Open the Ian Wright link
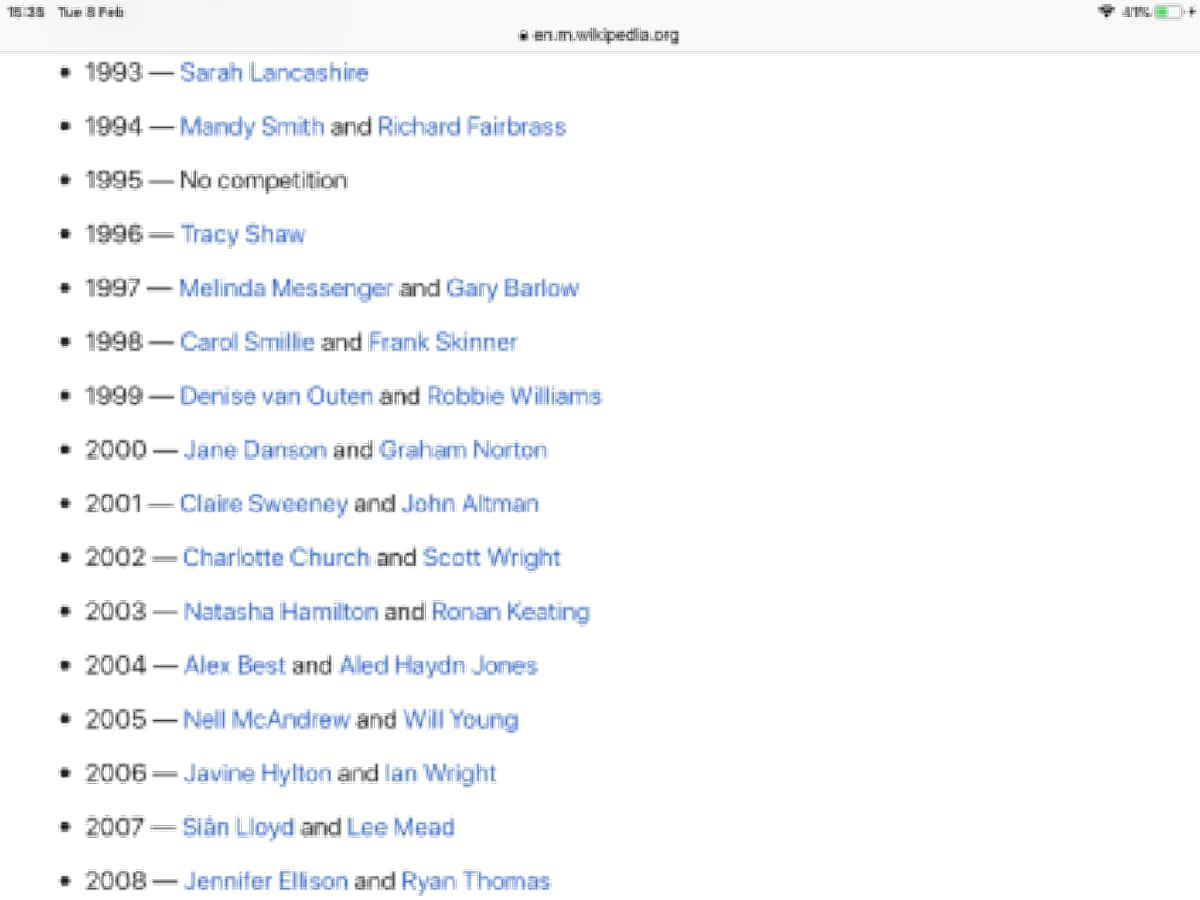 [440, 774]
